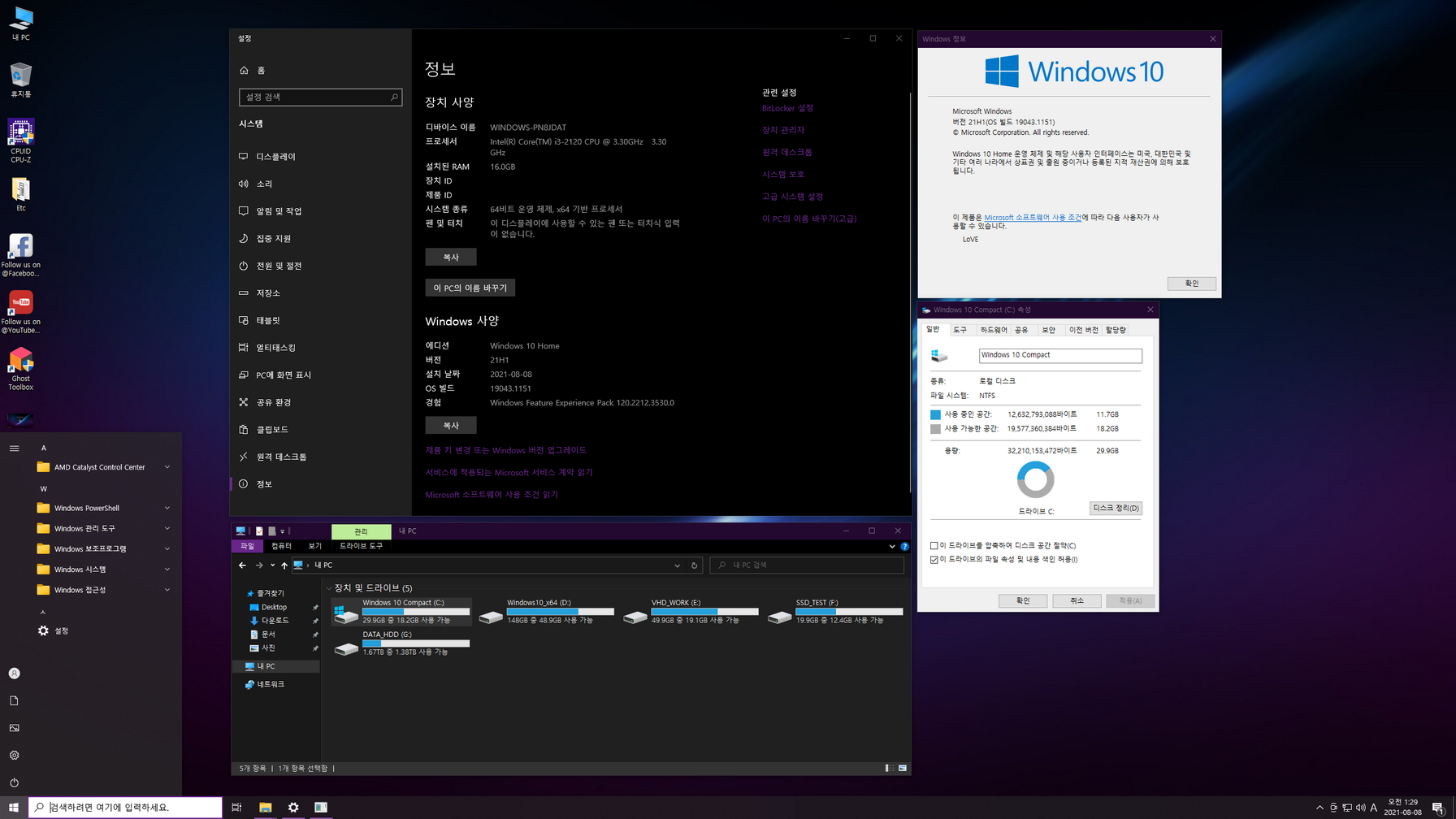Open the 컴퓨터 ribbon tab

click(281, 546)
